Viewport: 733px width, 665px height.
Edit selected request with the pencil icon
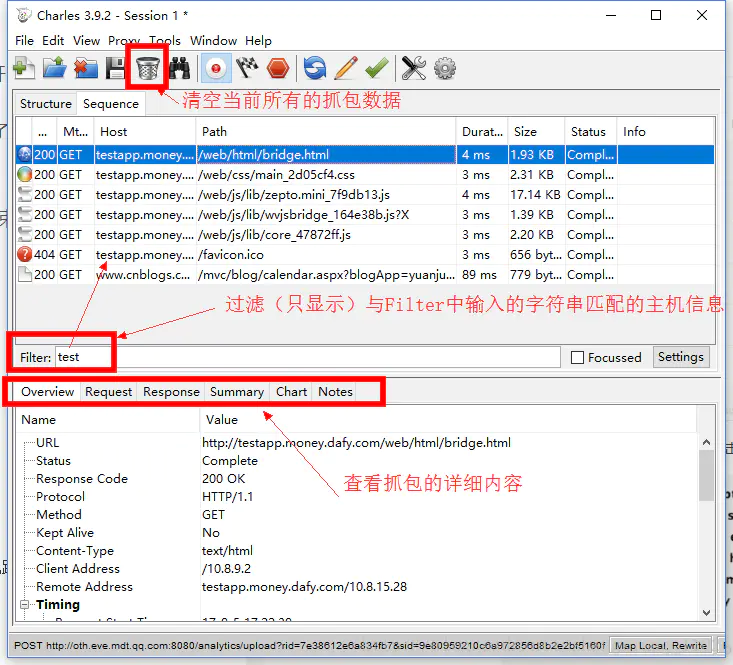346,68
